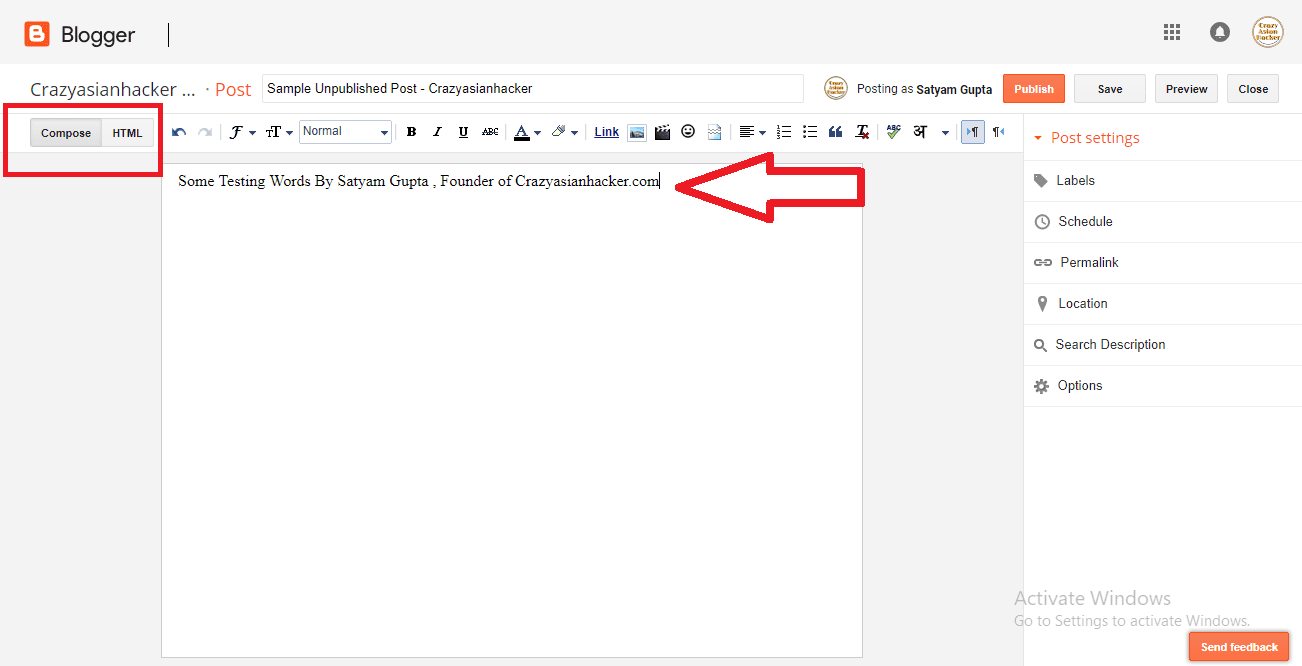
Task: Open the text alignment dropdown
Action: (x=750, y=131)
